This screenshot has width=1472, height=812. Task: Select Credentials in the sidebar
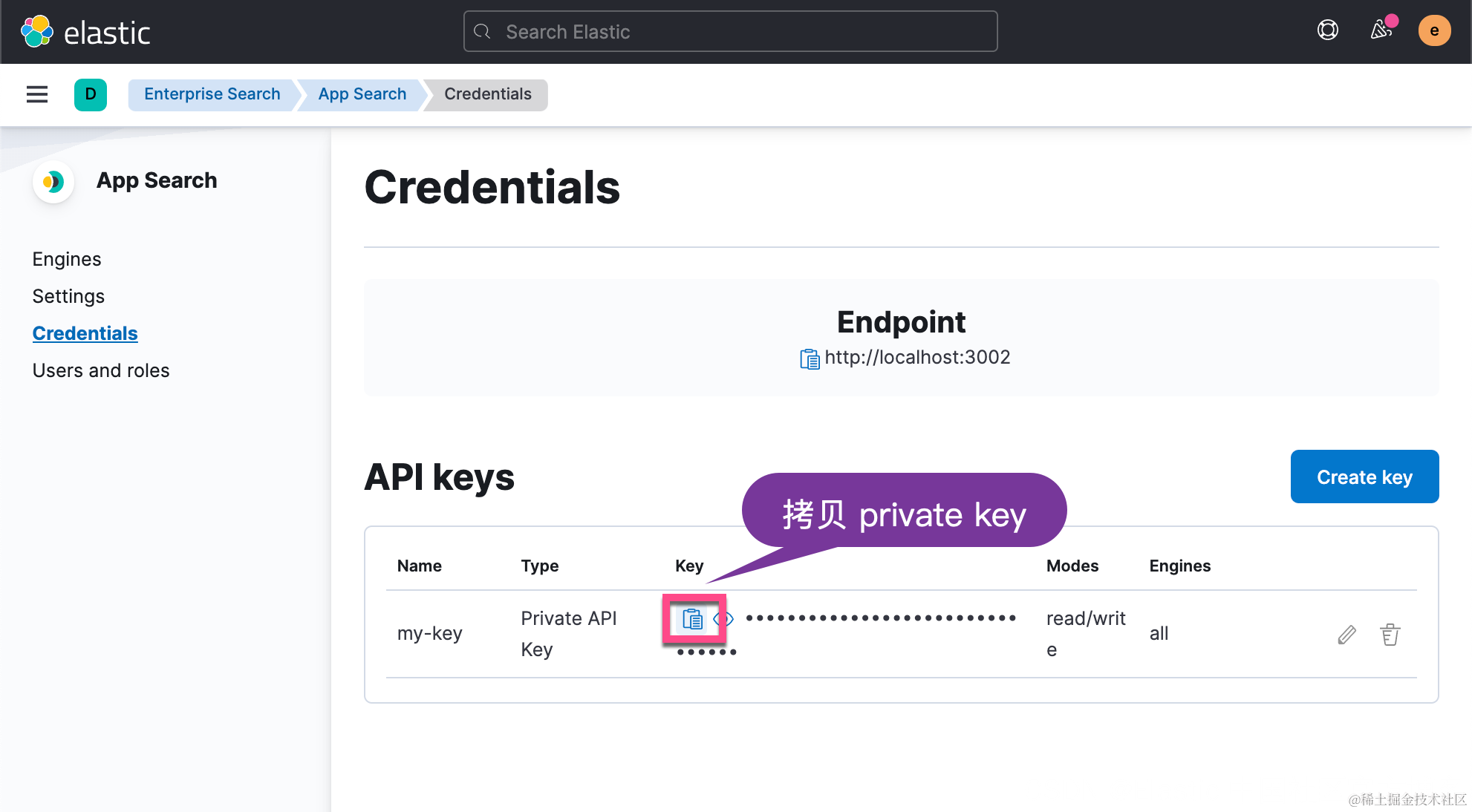coord(85,333)
